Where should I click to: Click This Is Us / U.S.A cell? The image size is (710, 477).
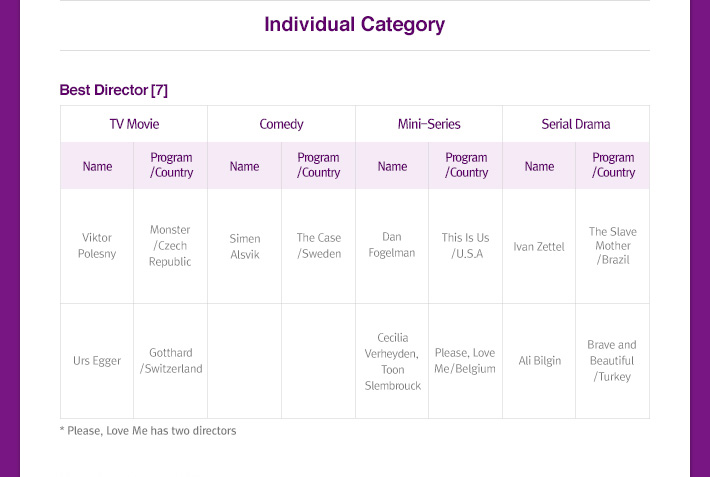465,246
